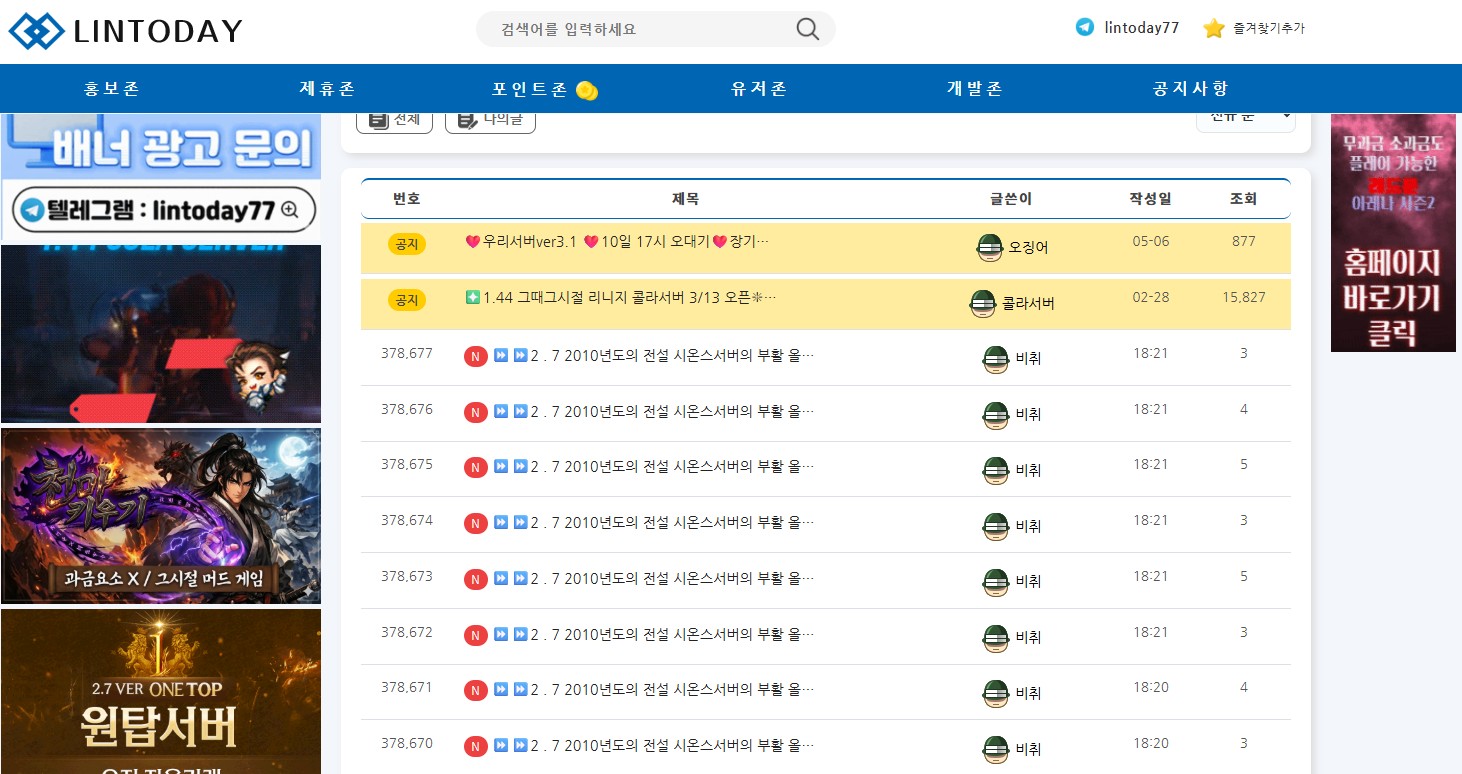Click the 조회 column header

pyautogui.click(x=1243, y=199)
